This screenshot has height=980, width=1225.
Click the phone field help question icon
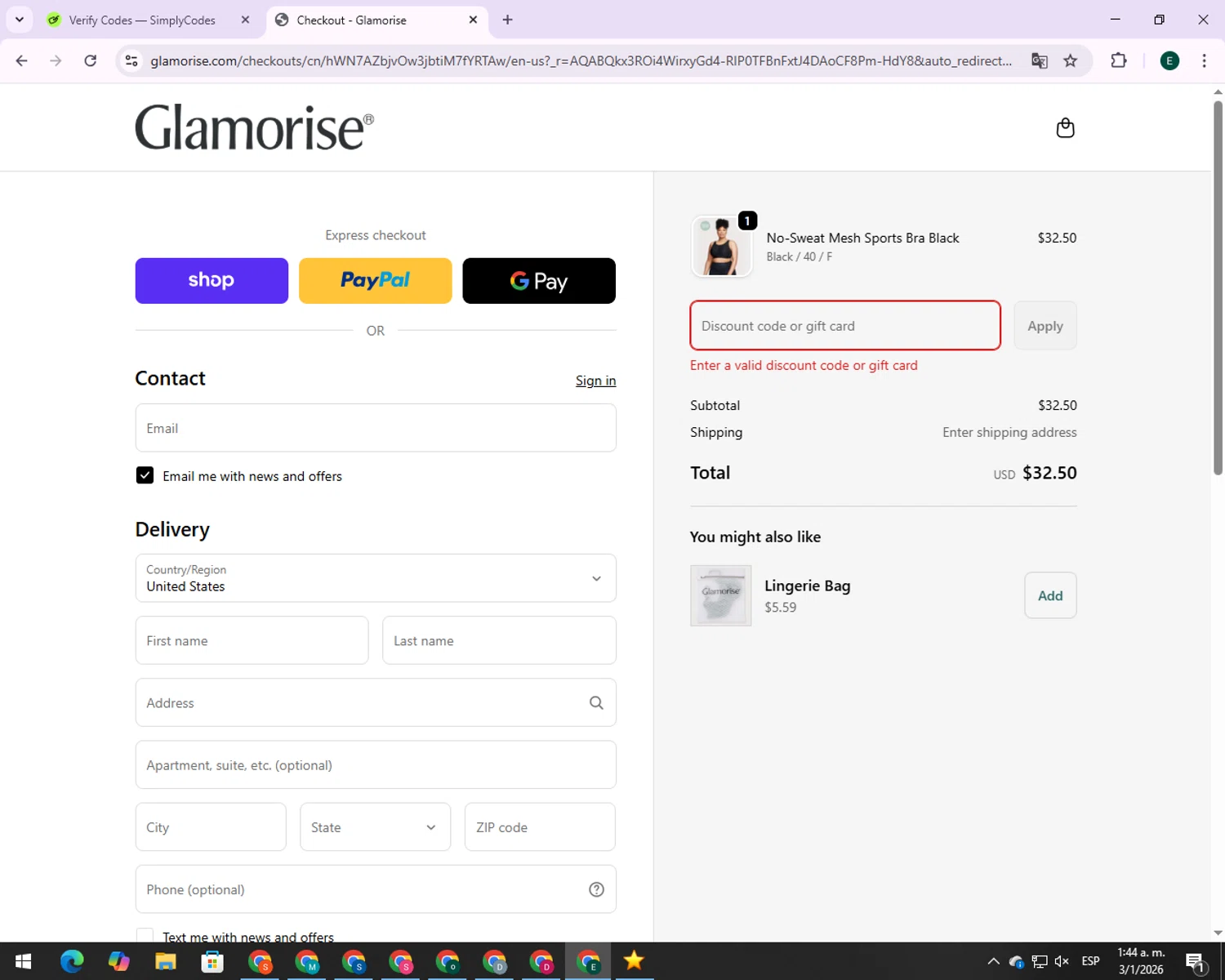pos(596,889)
